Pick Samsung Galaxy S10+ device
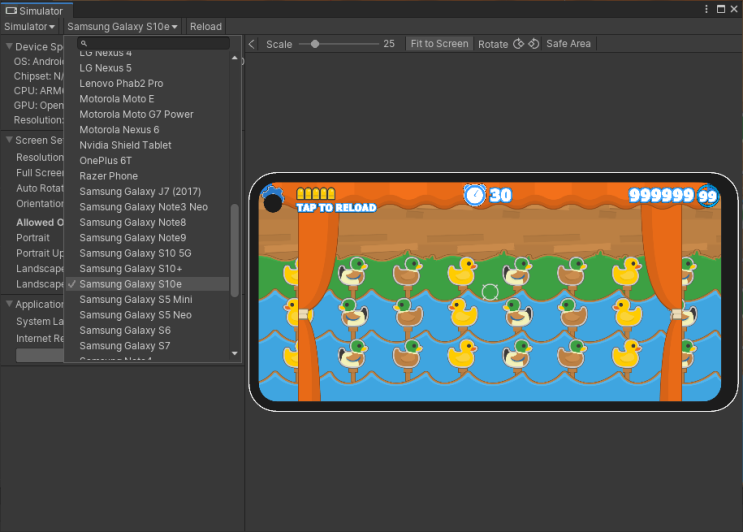The width and height of the screenshot is (743, 532). 147,269
